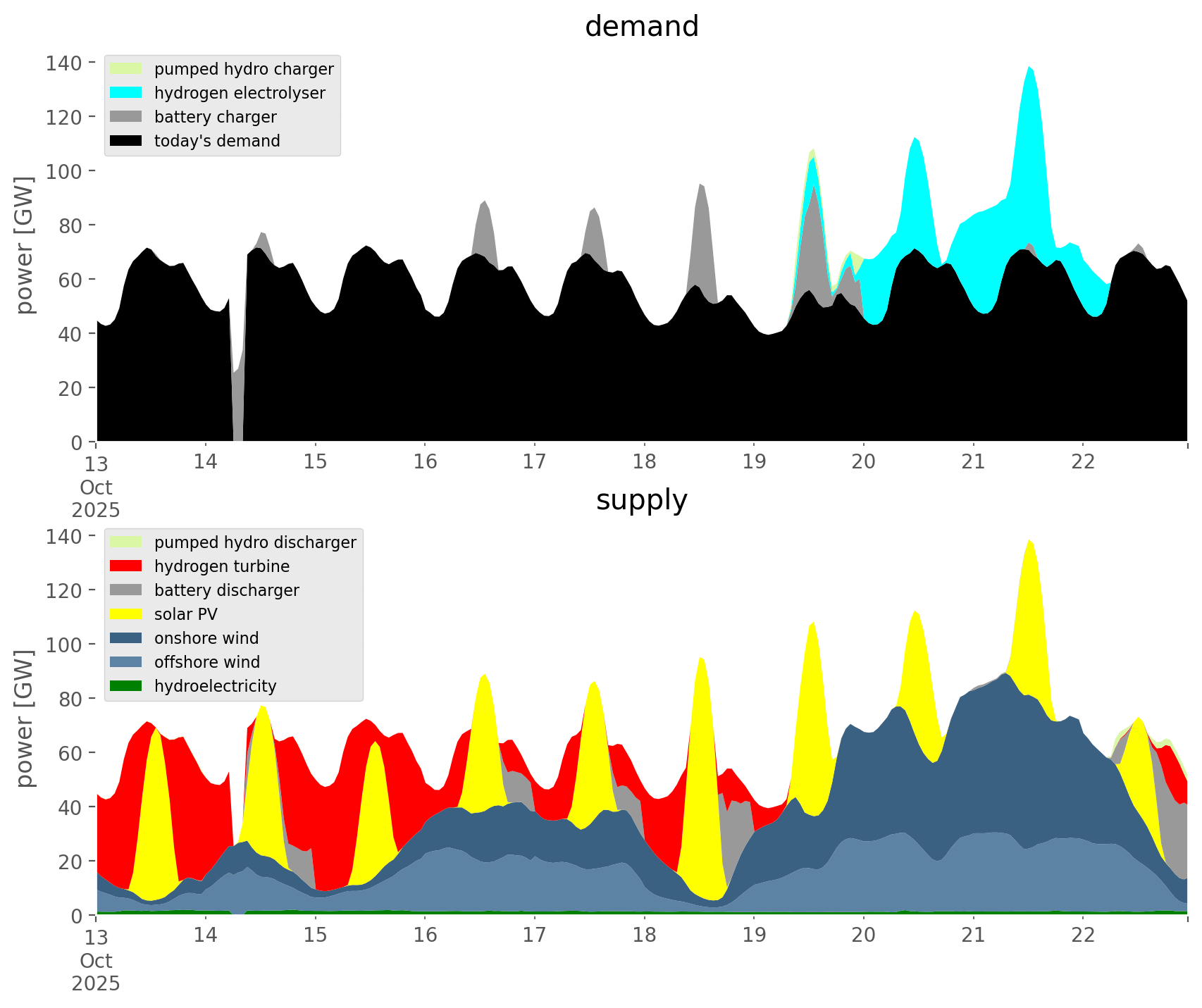Click date tick 16 on supply chart axis
The image size is (1202, 1008).
tap(425, 935)
